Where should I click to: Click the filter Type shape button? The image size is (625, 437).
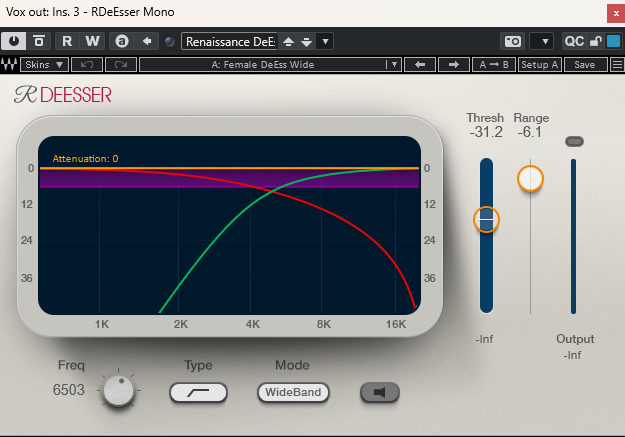198,393
